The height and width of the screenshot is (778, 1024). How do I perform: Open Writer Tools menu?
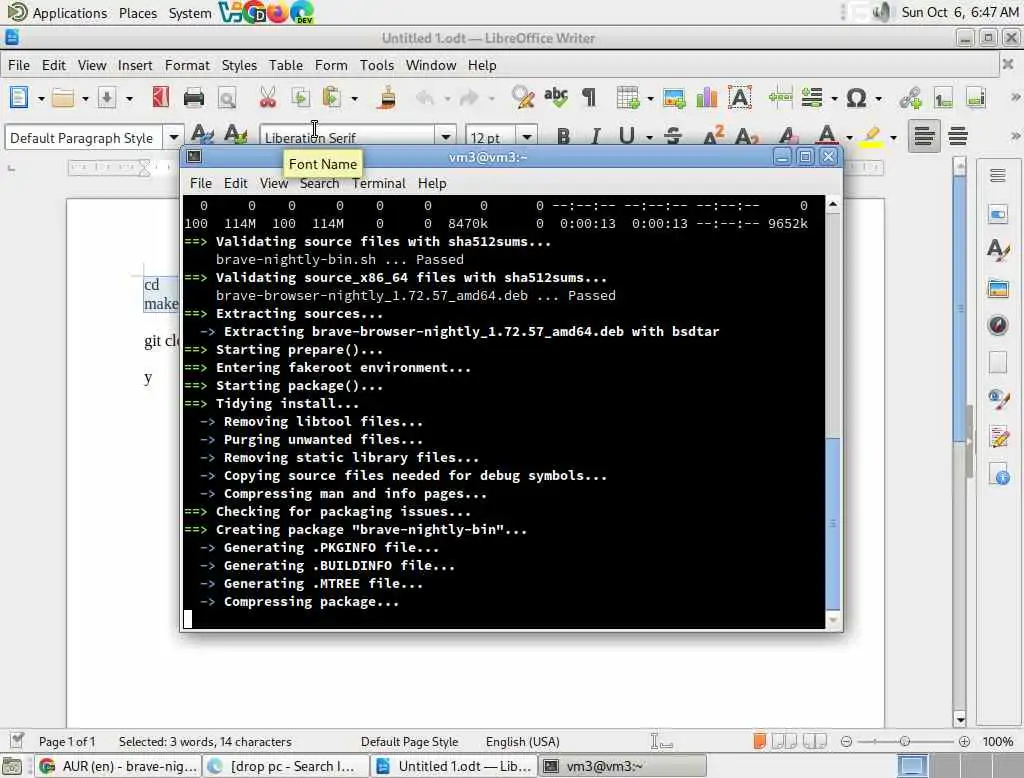pos(377,65)
